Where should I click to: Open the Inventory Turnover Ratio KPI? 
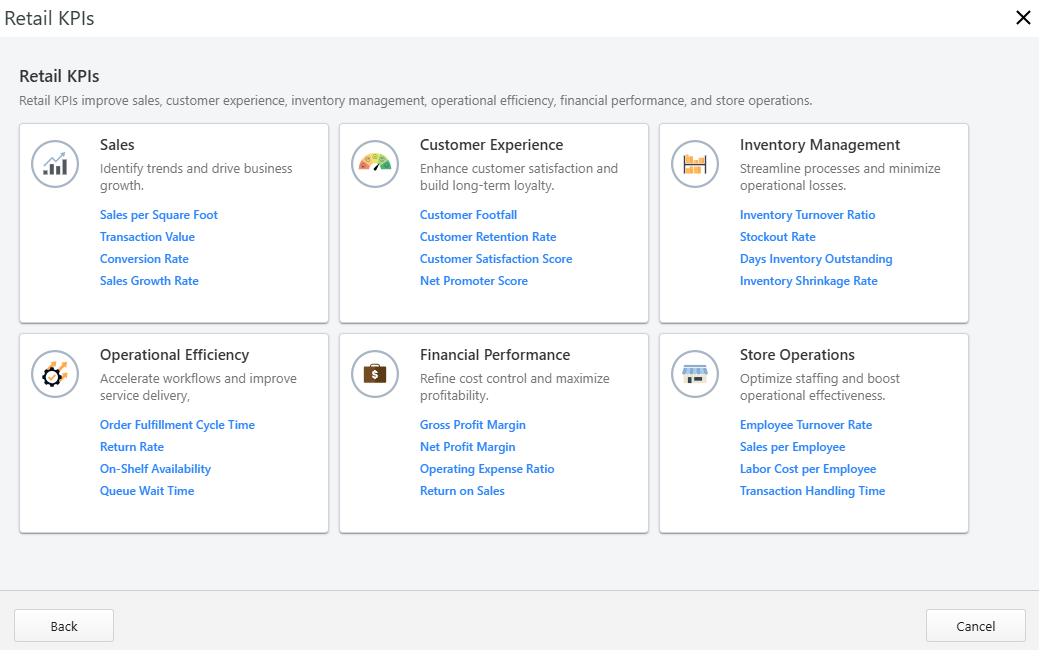click(807, 214)
